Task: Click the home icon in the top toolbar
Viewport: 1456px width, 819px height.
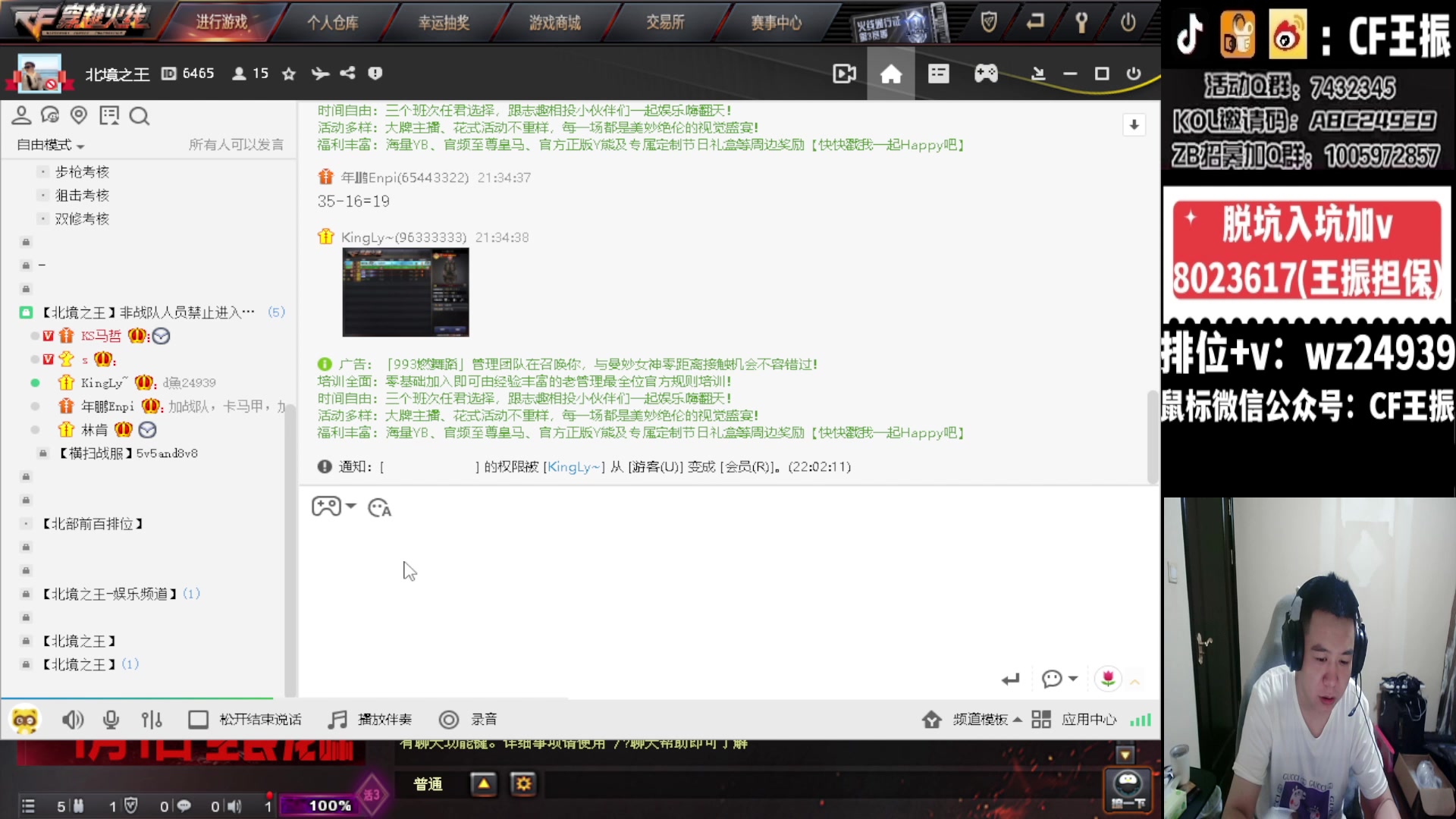Action: 891,74
